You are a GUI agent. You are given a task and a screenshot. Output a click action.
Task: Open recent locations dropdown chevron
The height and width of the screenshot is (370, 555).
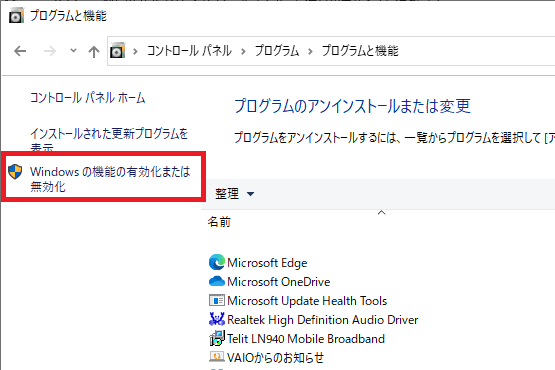pyautogui.click(x=73, y=51)
